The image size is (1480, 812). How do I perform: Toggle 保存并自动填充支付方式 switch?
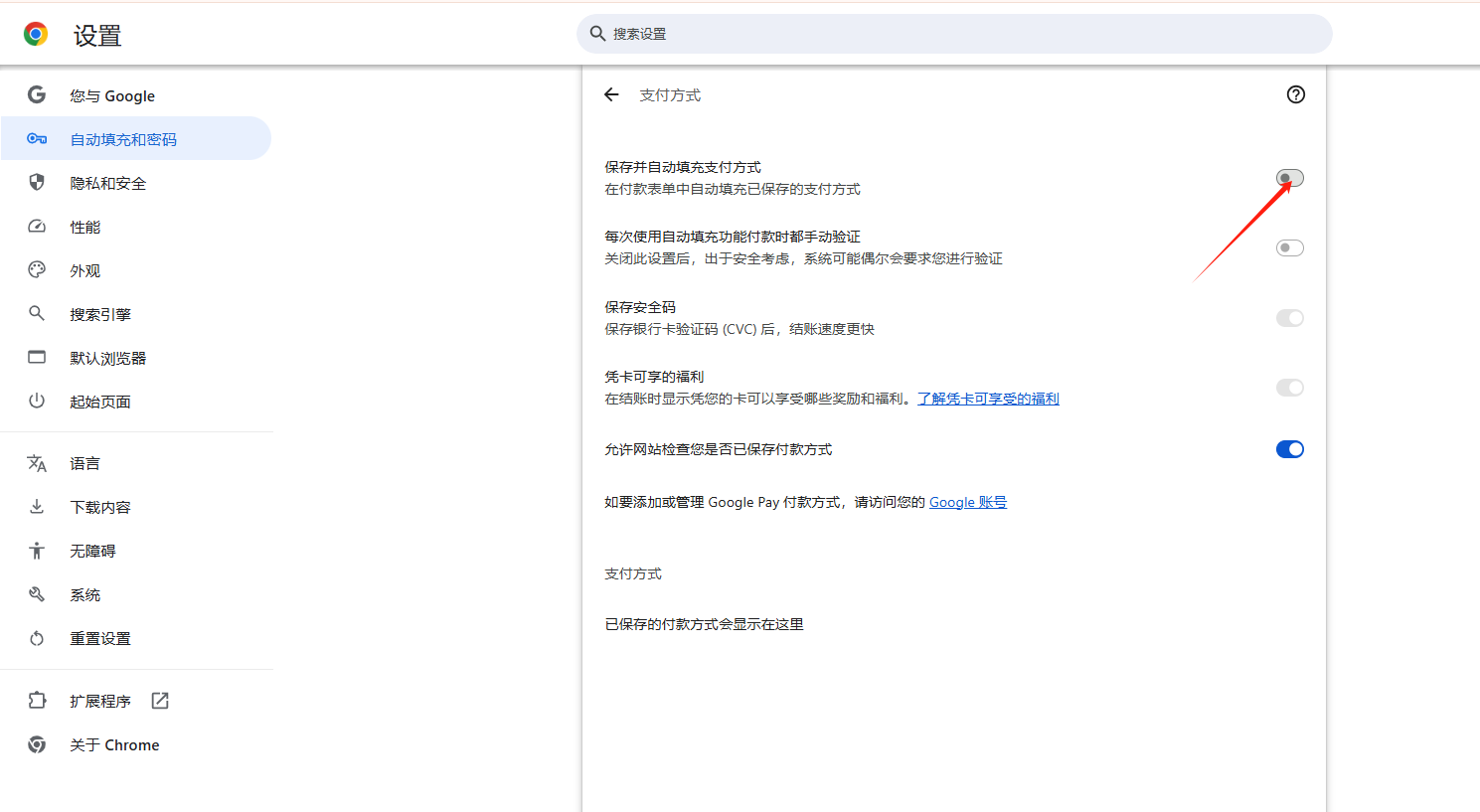pyautogui.click(x=1289, y=178)
